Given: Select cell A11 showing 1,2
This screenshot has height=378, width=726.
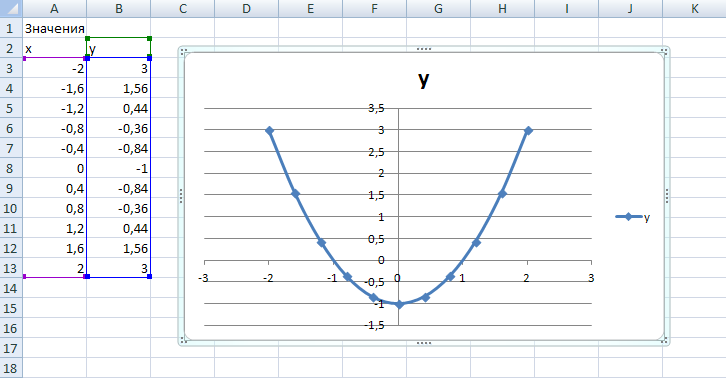Looking at the screenshot, I should 55,228.
